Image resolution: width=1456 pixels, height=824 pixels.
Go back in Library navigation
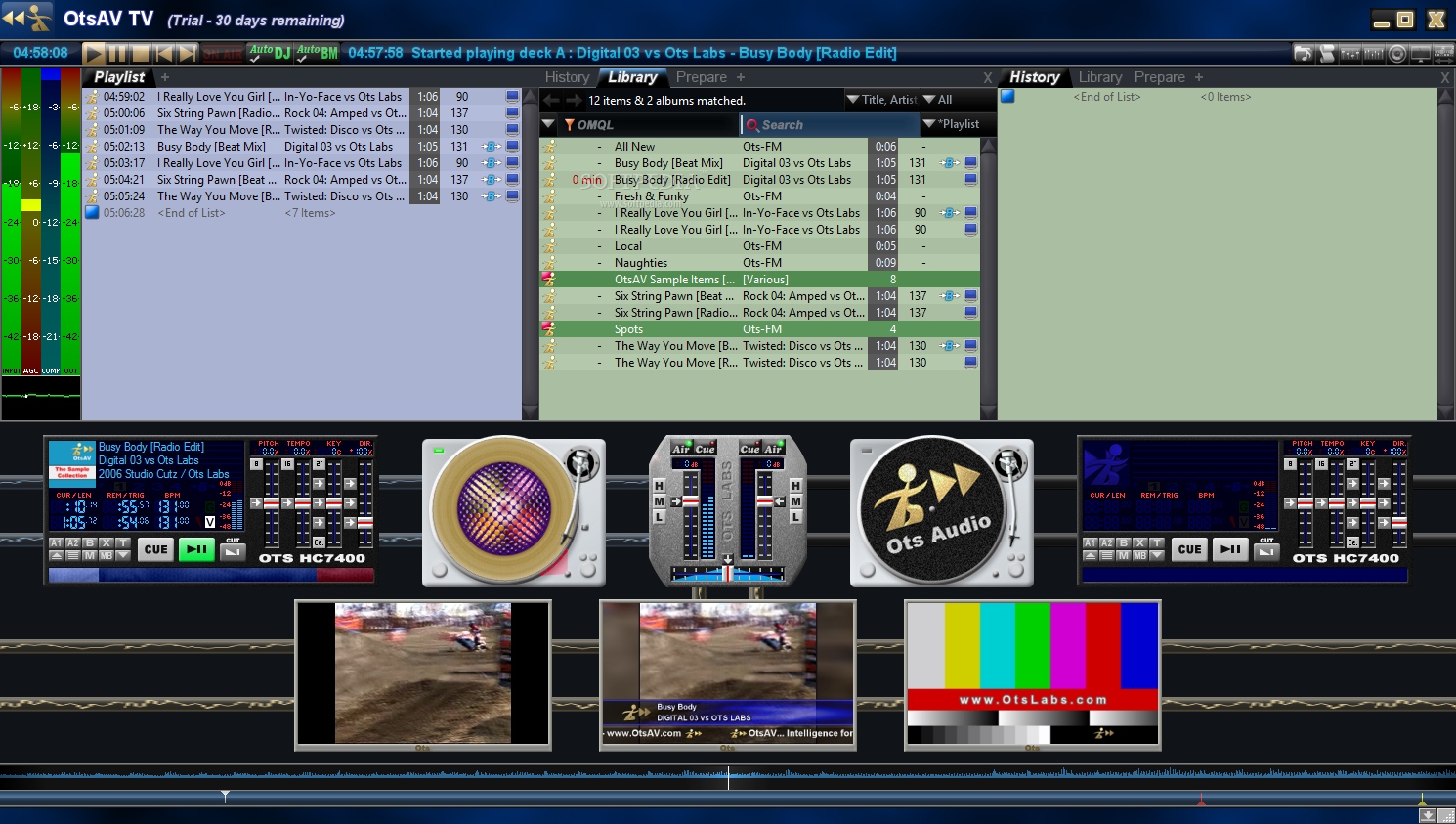tap(551, 100)
